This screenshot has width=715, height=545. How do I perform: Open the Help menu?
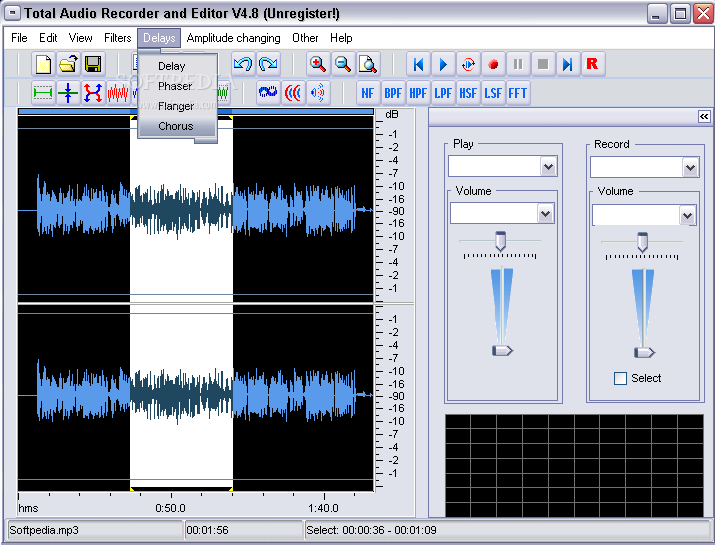pos(341,38)
